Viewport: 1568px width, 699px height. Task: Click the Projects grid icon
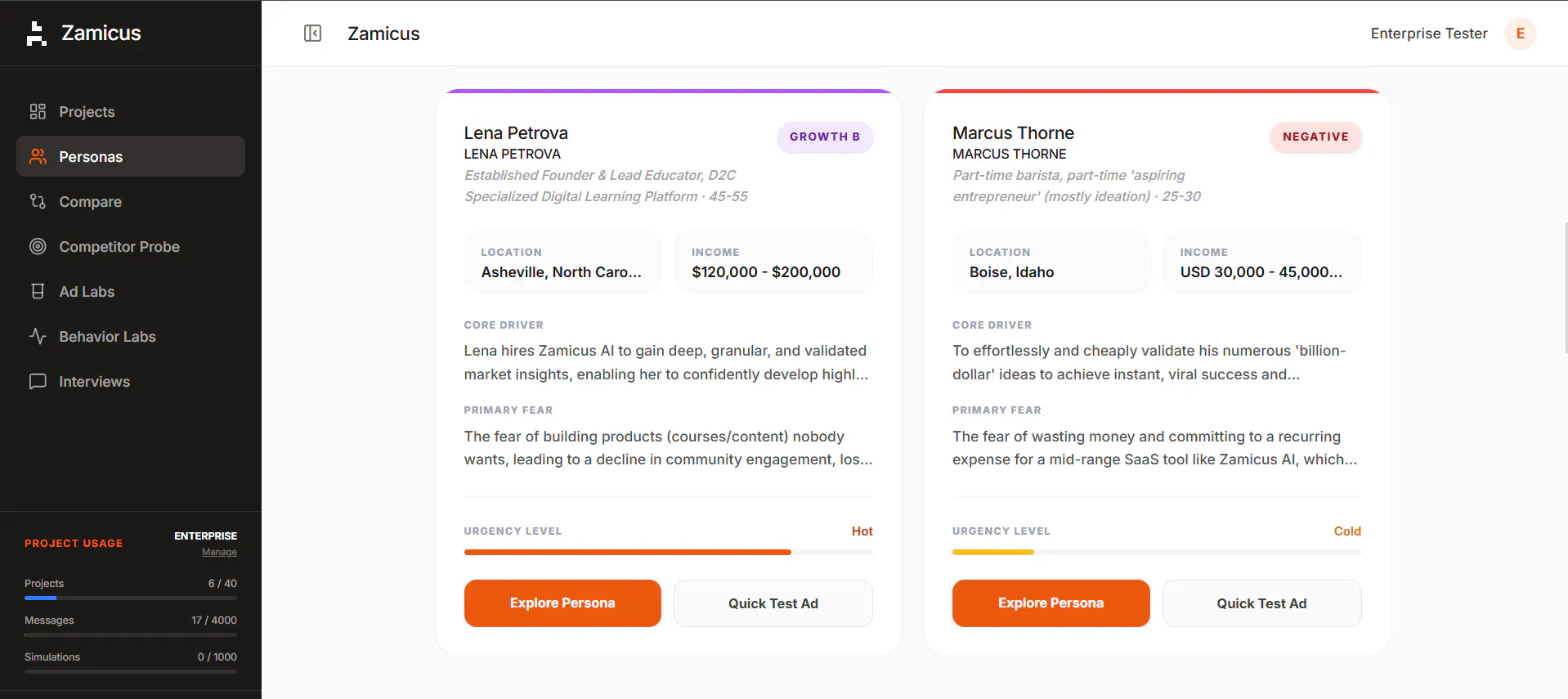[38, 111]
